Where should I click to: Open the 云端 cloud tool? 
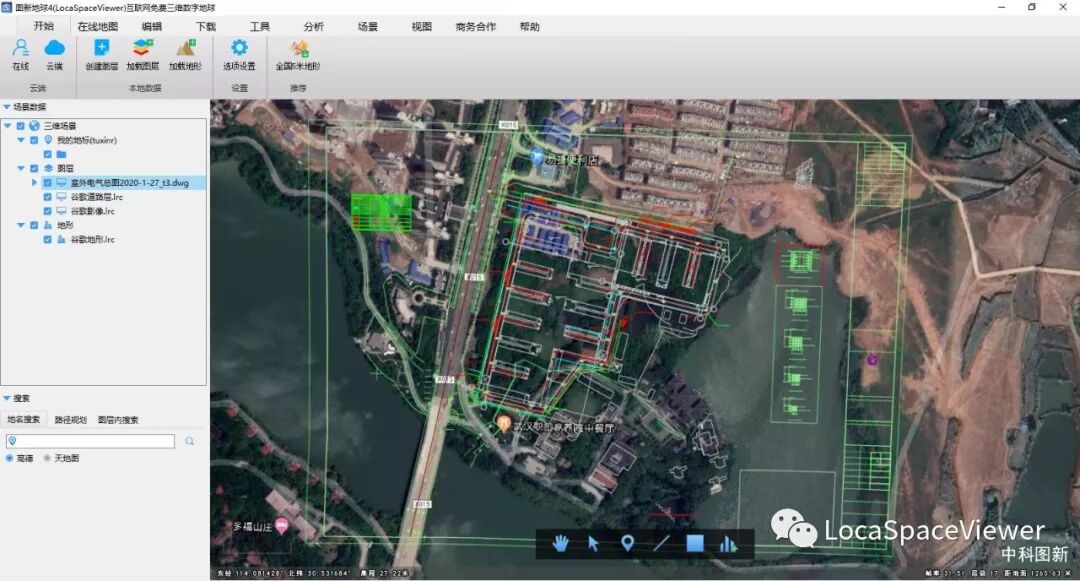(x=54, y=54)
